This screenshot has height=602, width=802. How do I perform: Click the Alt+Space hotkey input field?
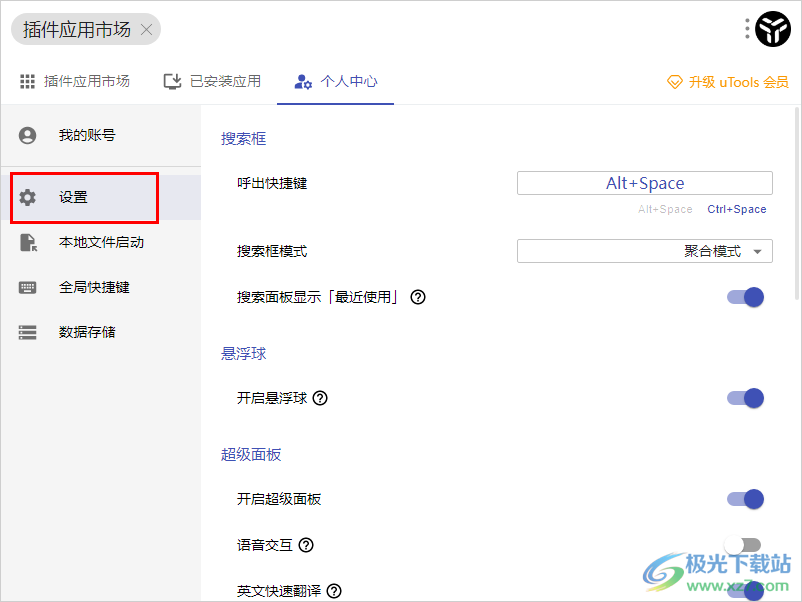[644, 183]
